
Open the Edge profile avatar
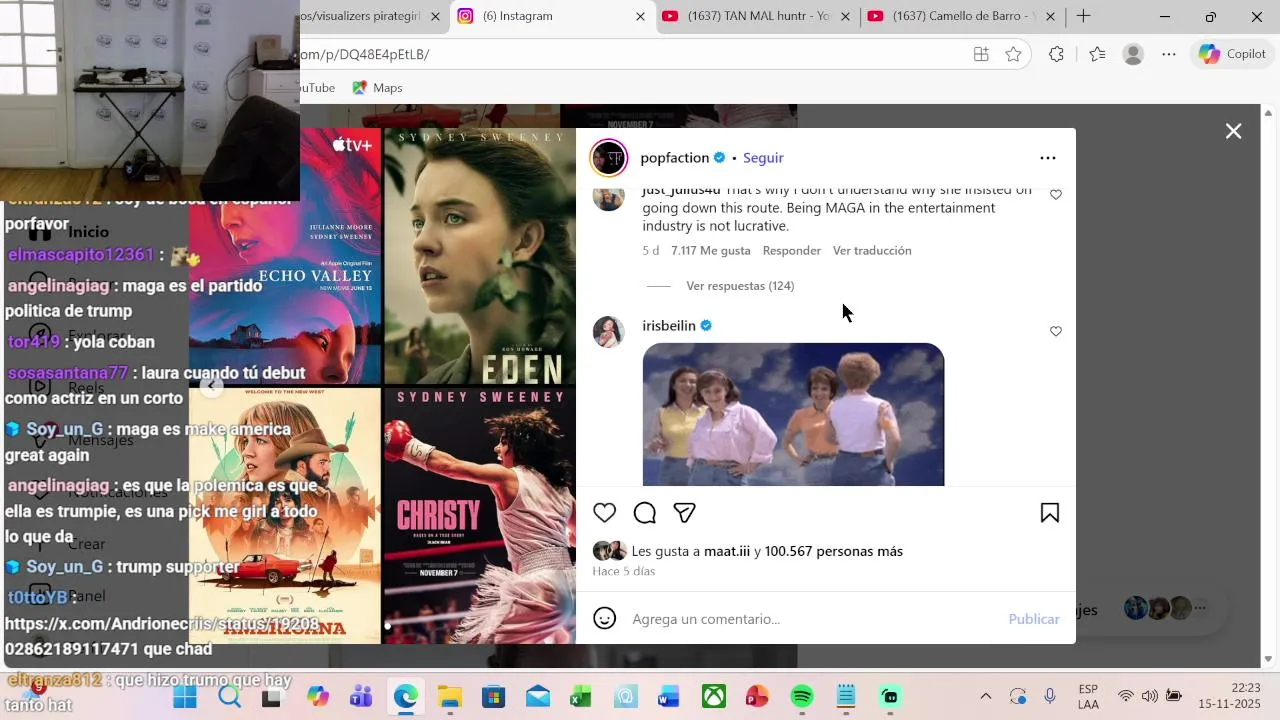[x=1133, y=54]
